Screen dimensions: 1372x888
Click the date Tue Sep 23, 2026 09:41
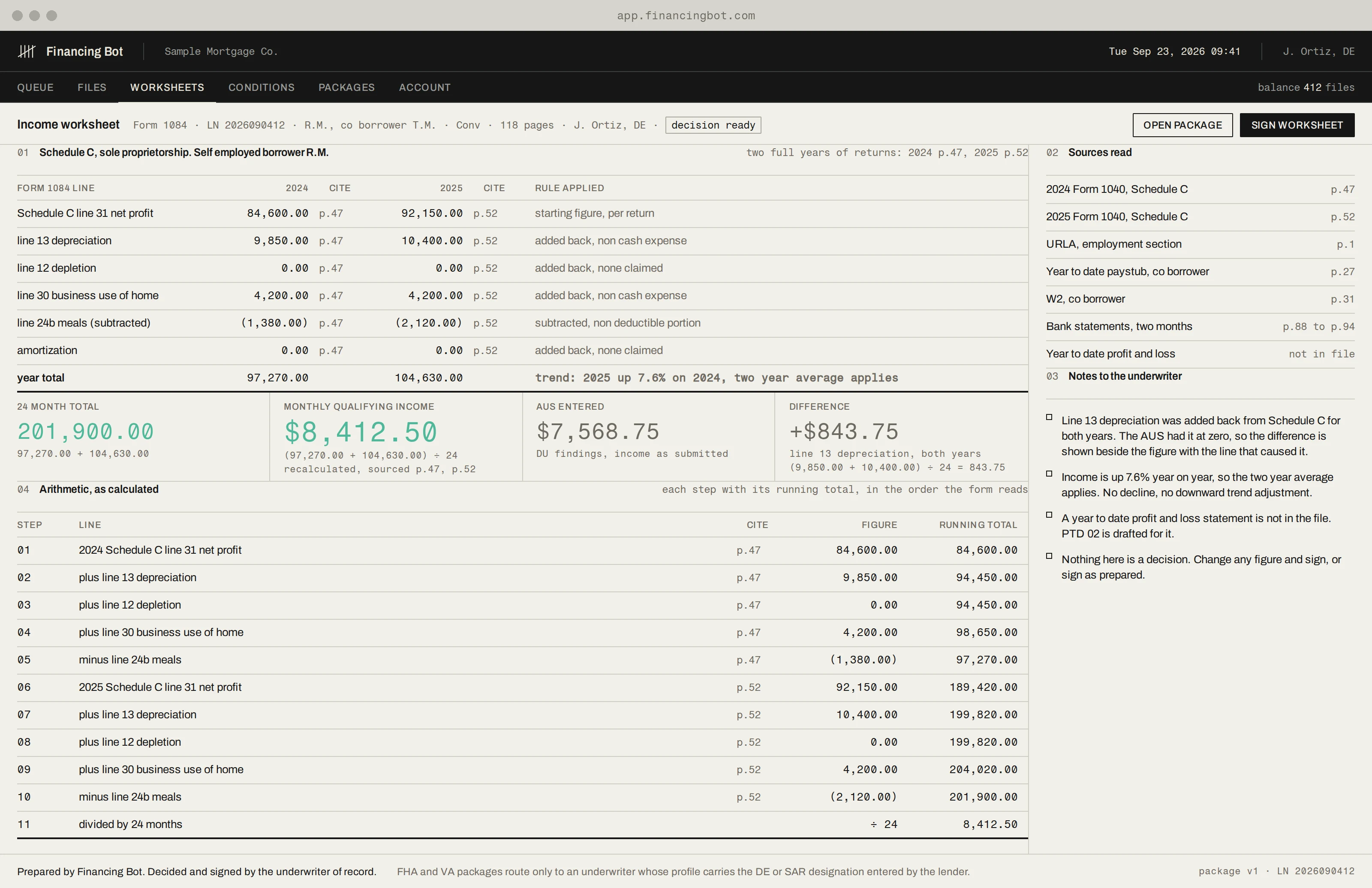click(1174, 51)
